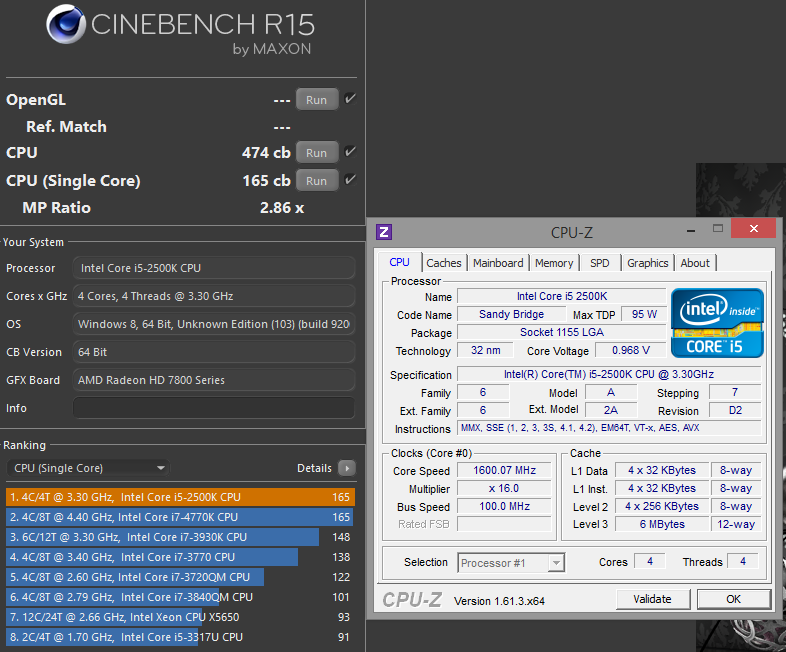Select ranking row Intel Xeon CPU X5650
Viewport: 786px width, 652px height.
(180, 617)
